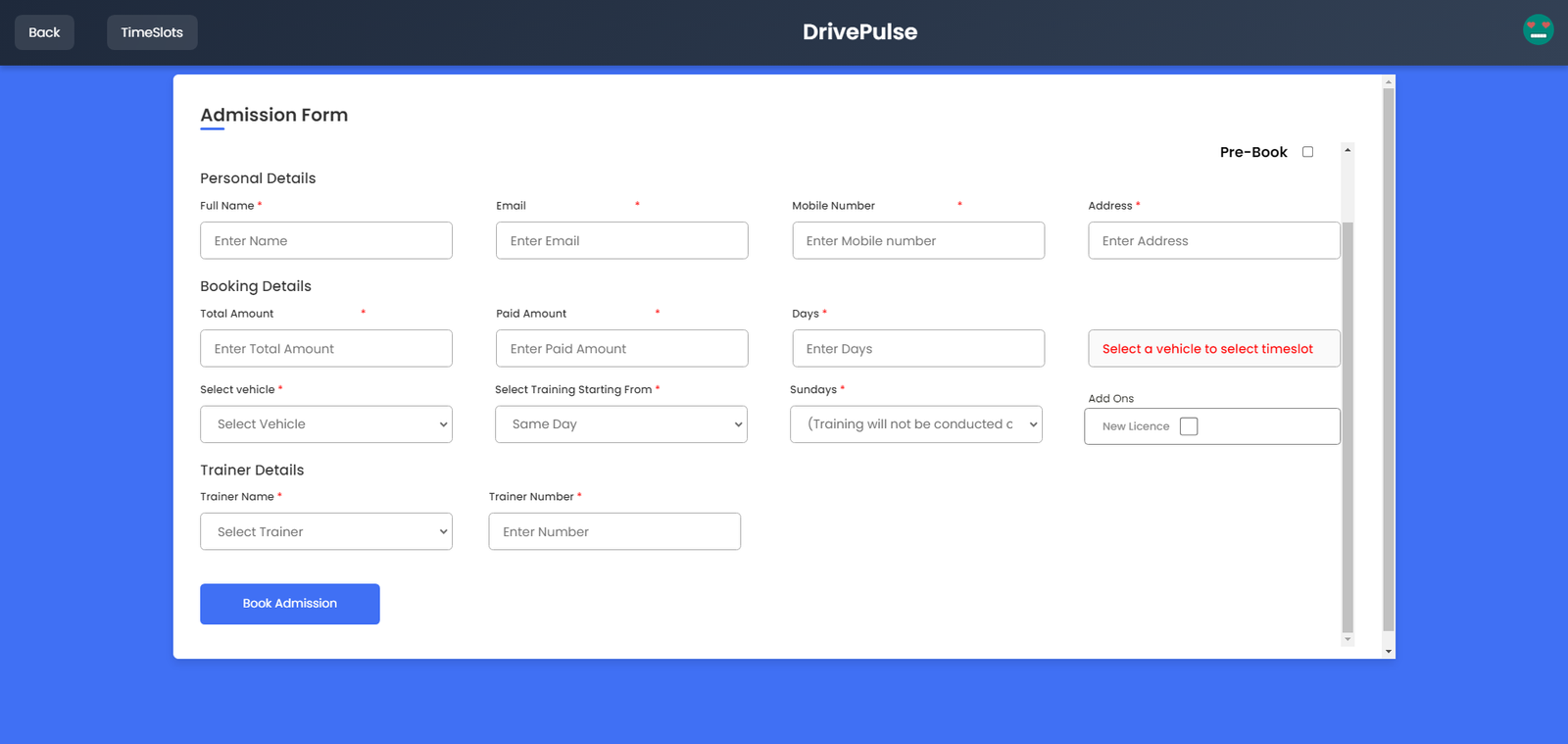
Task: Open the user avatar icon menu
Action: click(1538, 30)
